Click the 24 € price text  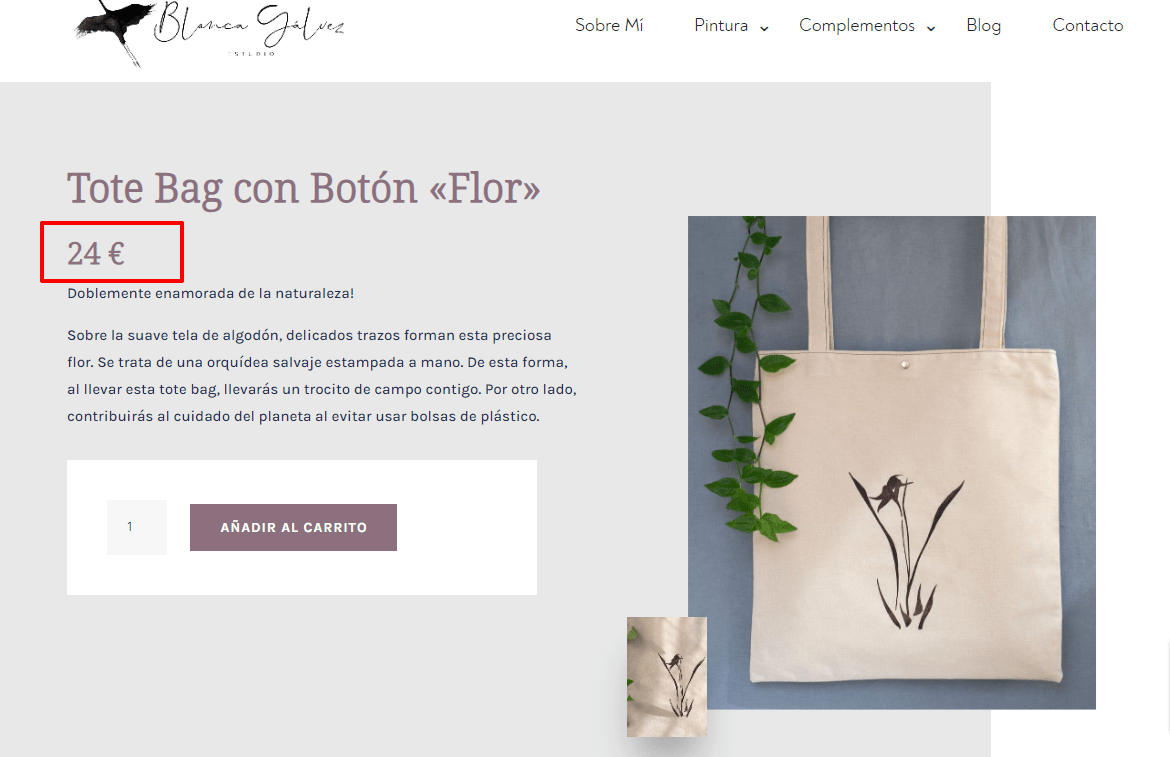tap(96, 254)
